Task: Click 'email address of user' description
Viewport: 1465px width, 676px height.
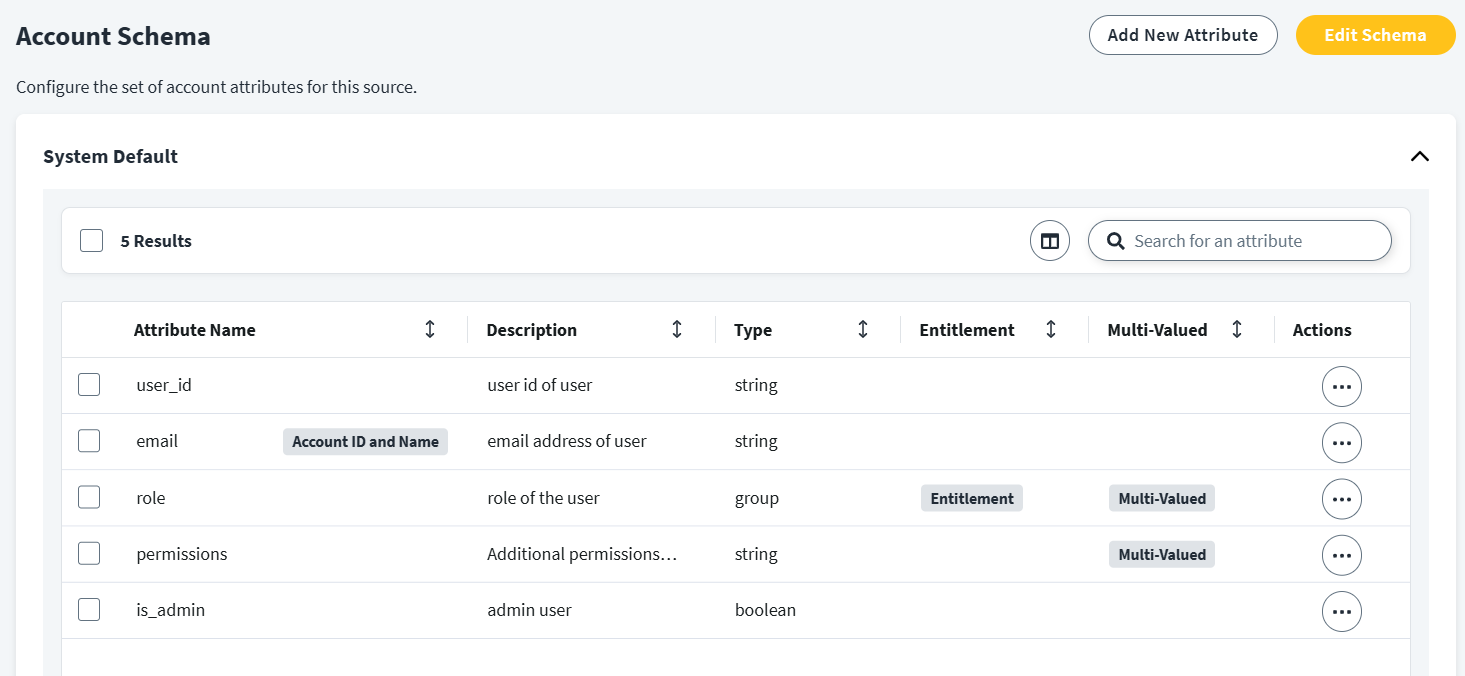Action: (x=567, y=441)
